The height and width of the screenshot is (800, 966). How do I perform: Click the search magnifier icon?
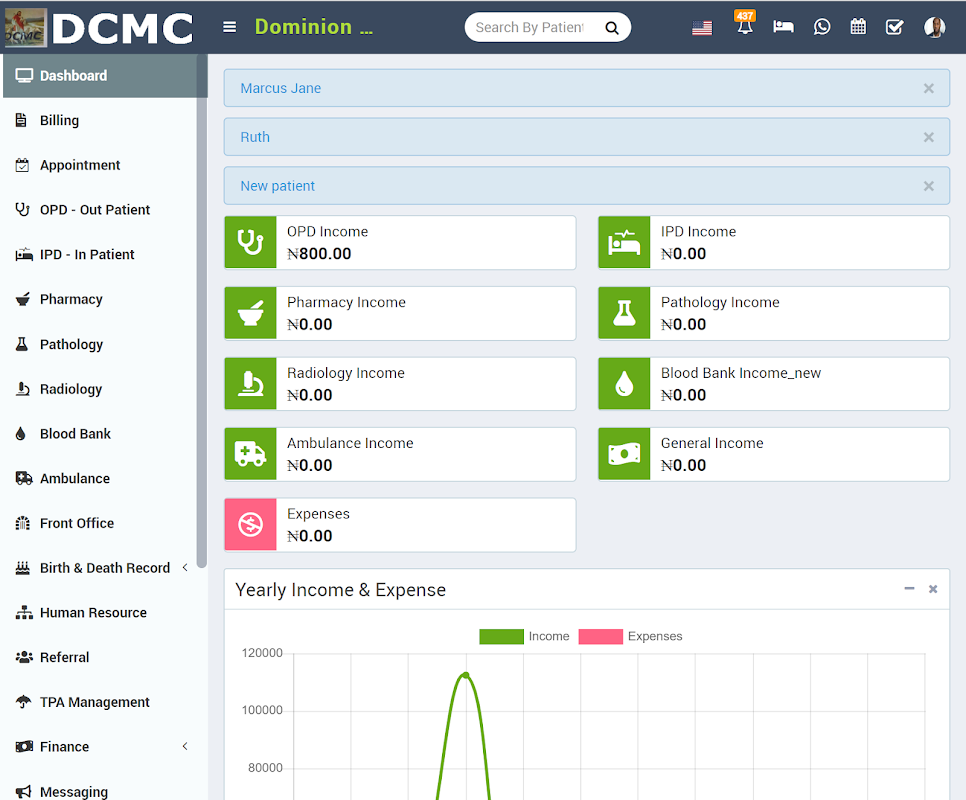[x=611, y=28]
